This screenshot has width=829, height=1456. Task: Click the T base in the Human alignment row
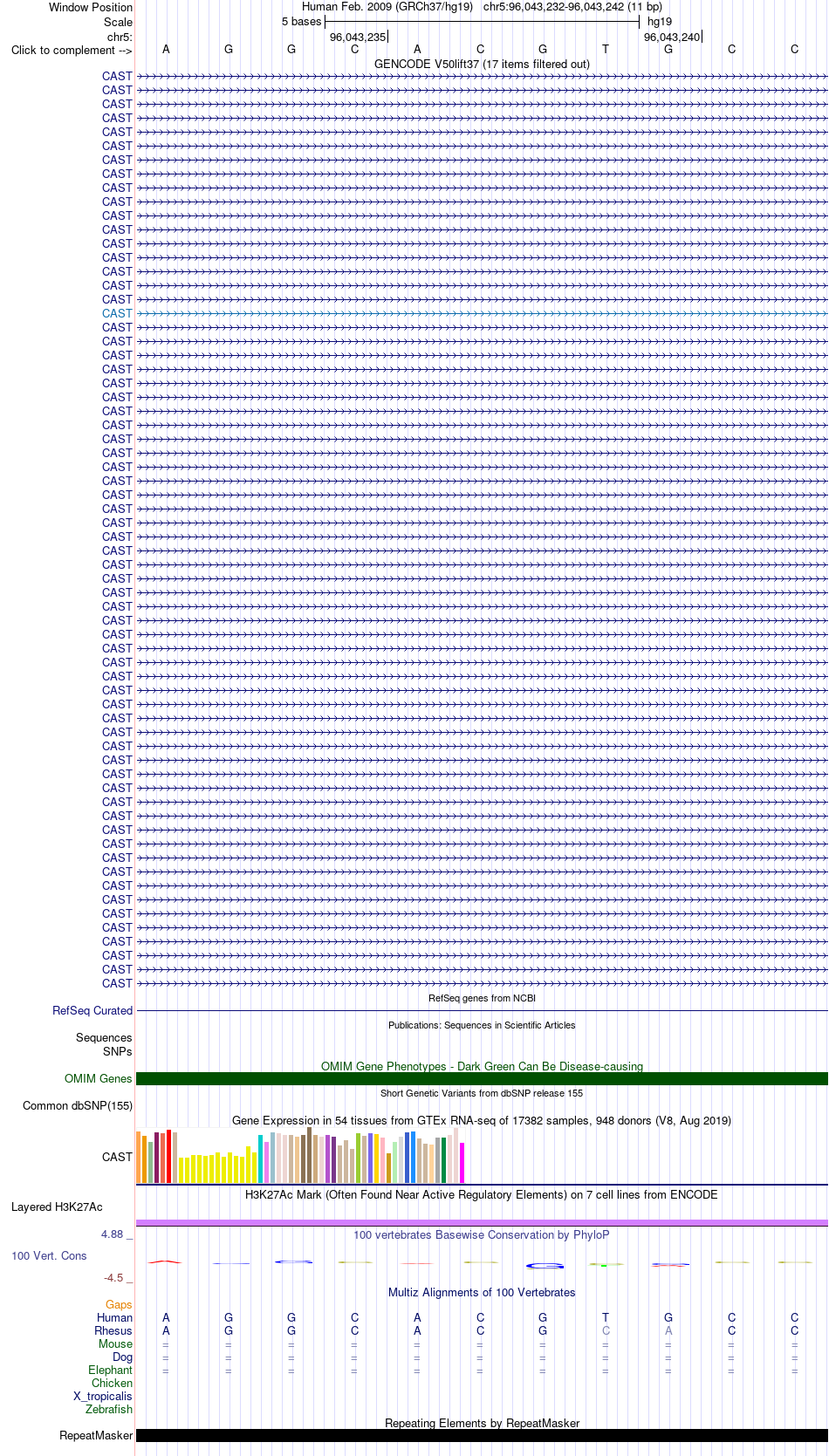(x=606, y=1317)
